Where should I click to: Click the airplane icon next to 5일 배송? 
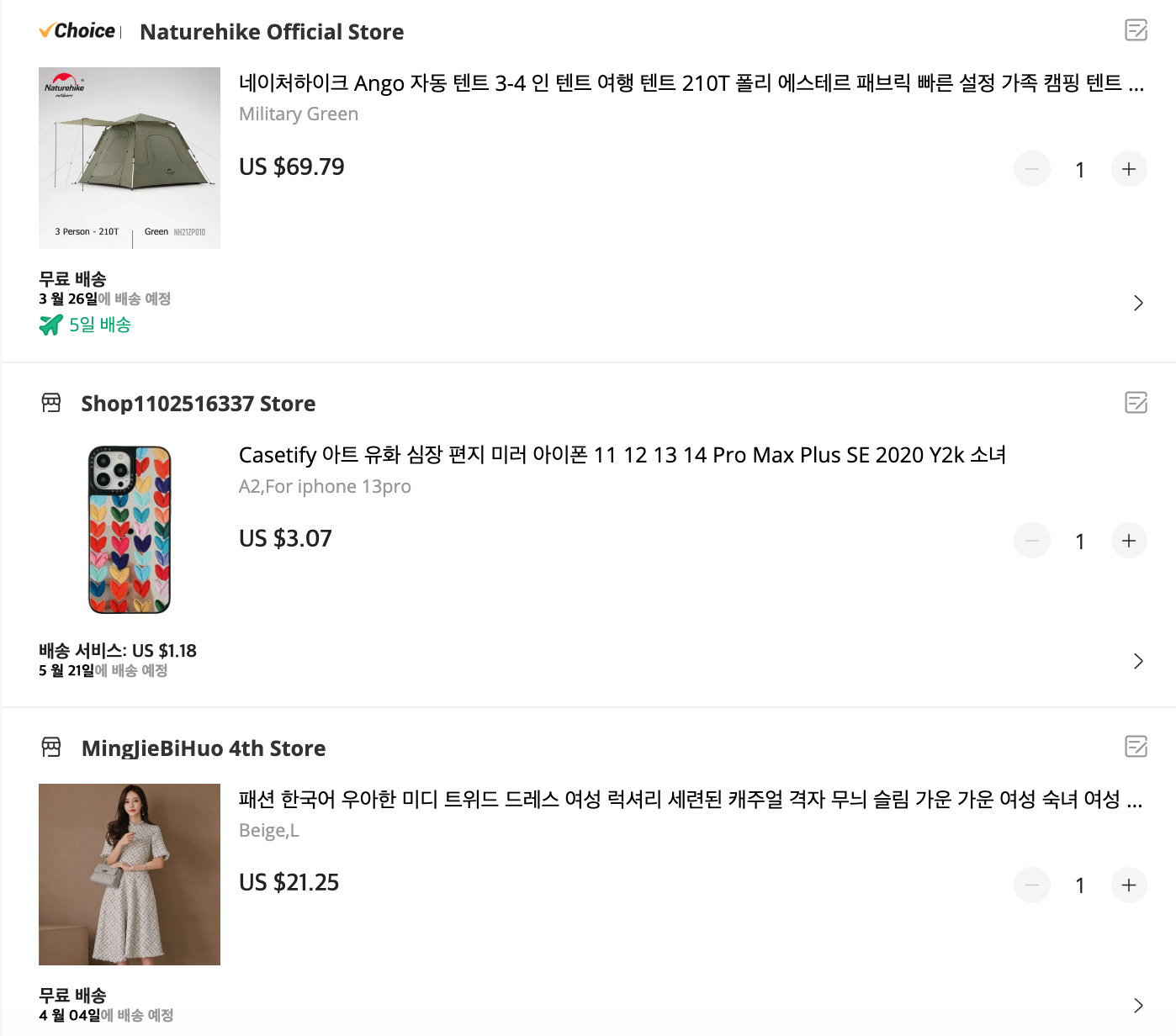(51, 324)
